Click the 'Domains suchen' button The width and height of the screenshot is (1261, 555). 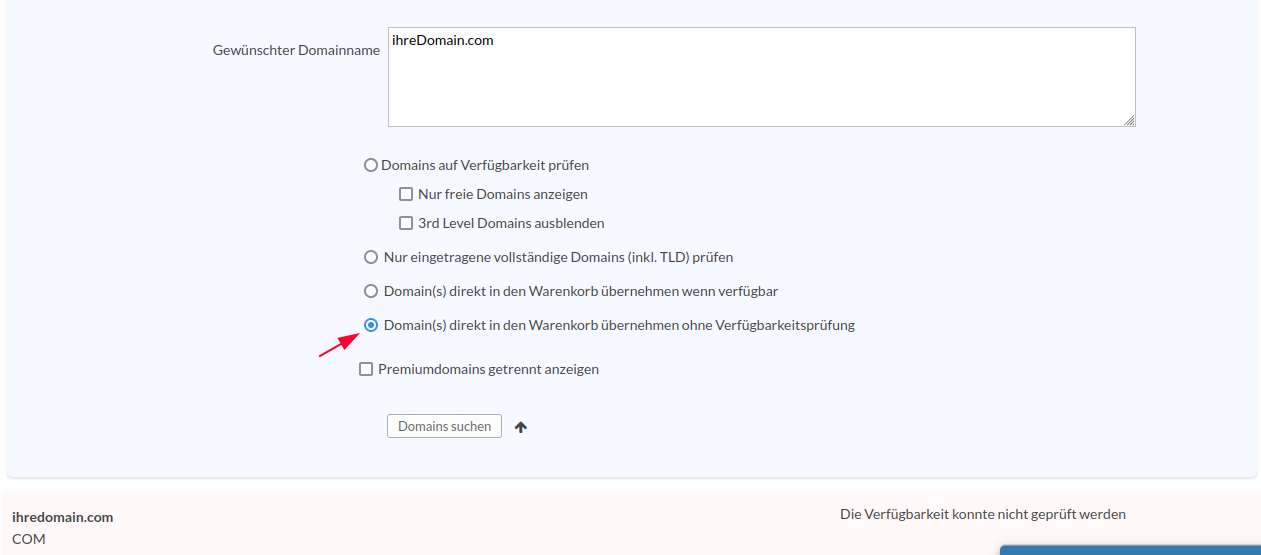coord(444,426)
